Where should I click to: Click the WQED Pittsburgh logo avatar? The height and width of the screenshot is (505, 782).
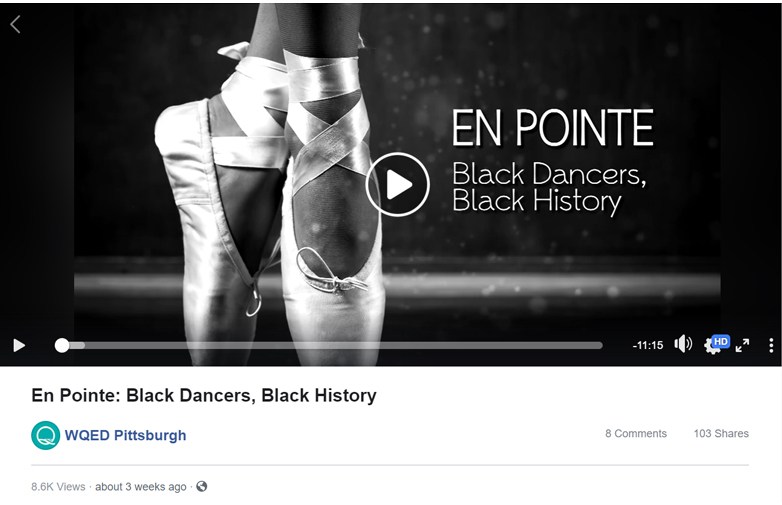coord(45,435)
